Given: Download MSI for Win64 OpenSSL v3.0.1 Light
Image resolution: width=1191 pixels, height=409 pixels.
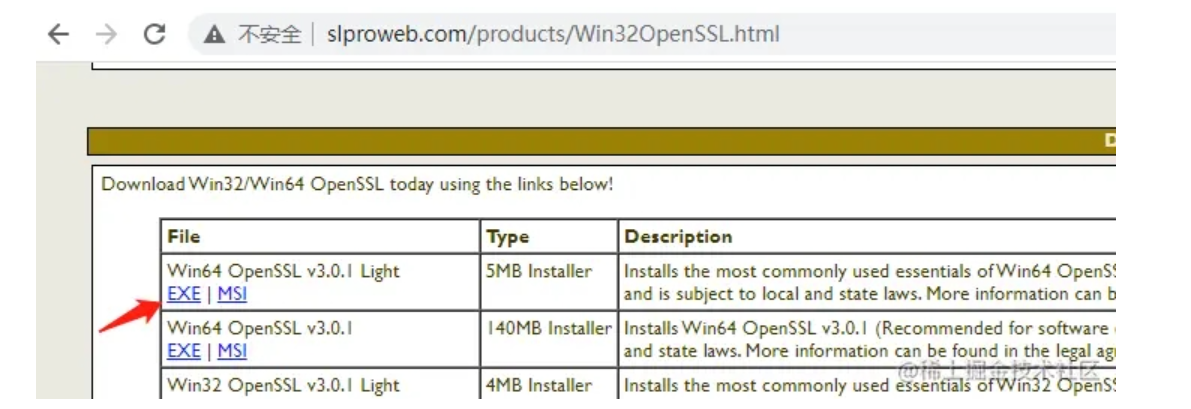Looking at the screenshot, I should tap(232, 293).
